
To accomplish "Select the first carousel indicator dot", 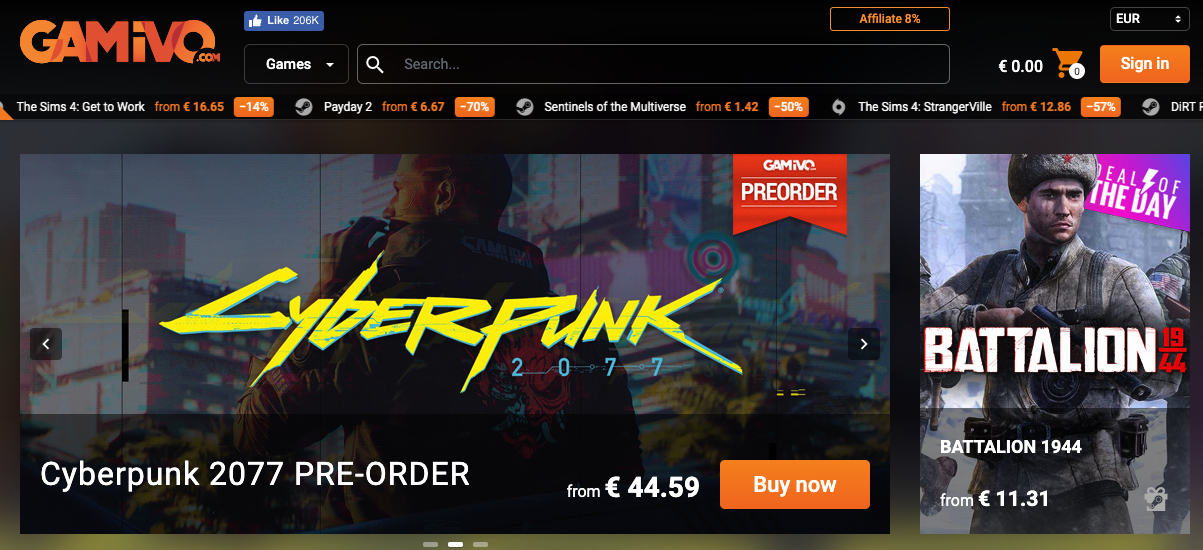I will (430, 544).
